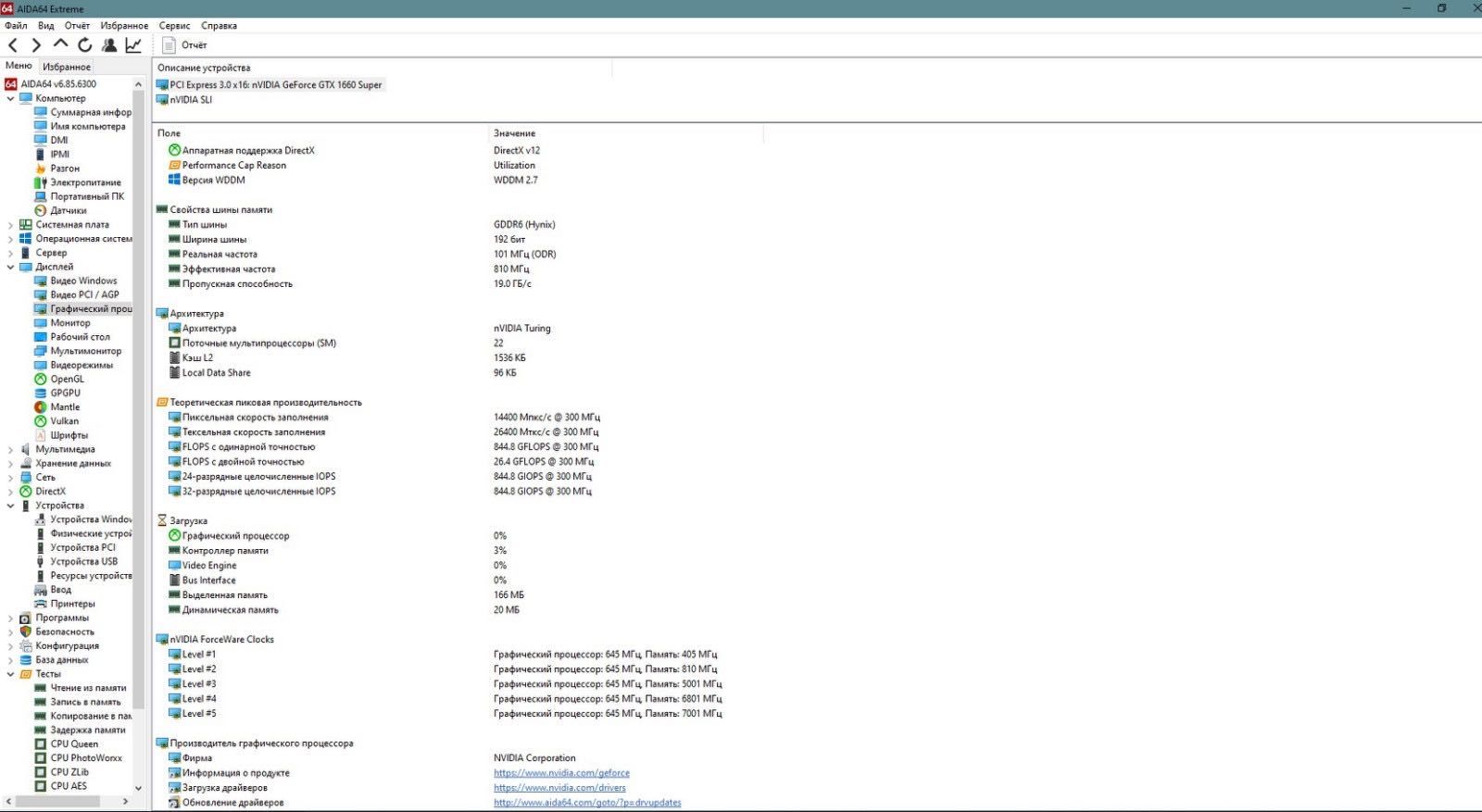Viewport: 1482px width, 812px height.
Task: Click the Отчёт report toolbar button
Action: pyautogui.click(x=184, y=44)
